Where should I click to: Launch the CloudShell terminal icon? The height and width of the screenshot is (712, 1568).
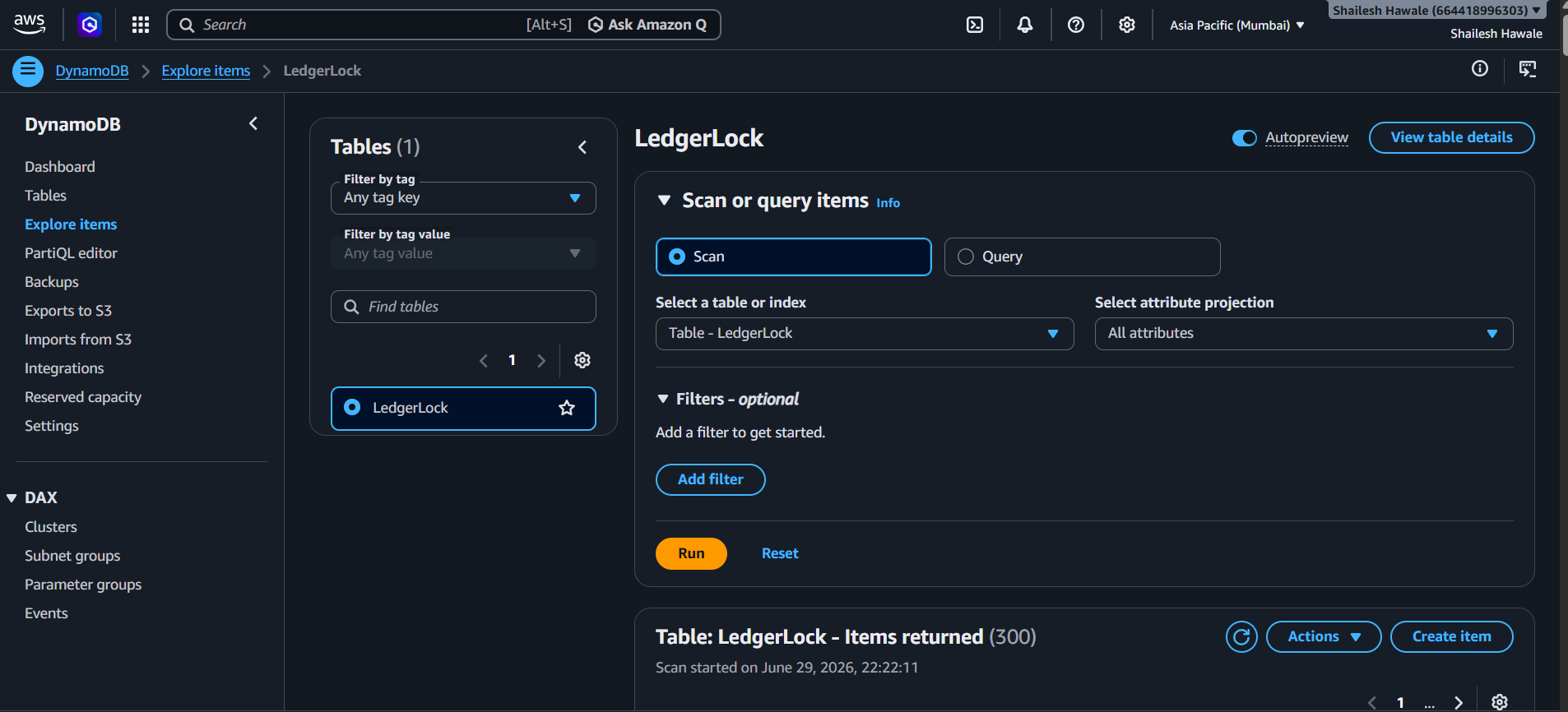975,25
